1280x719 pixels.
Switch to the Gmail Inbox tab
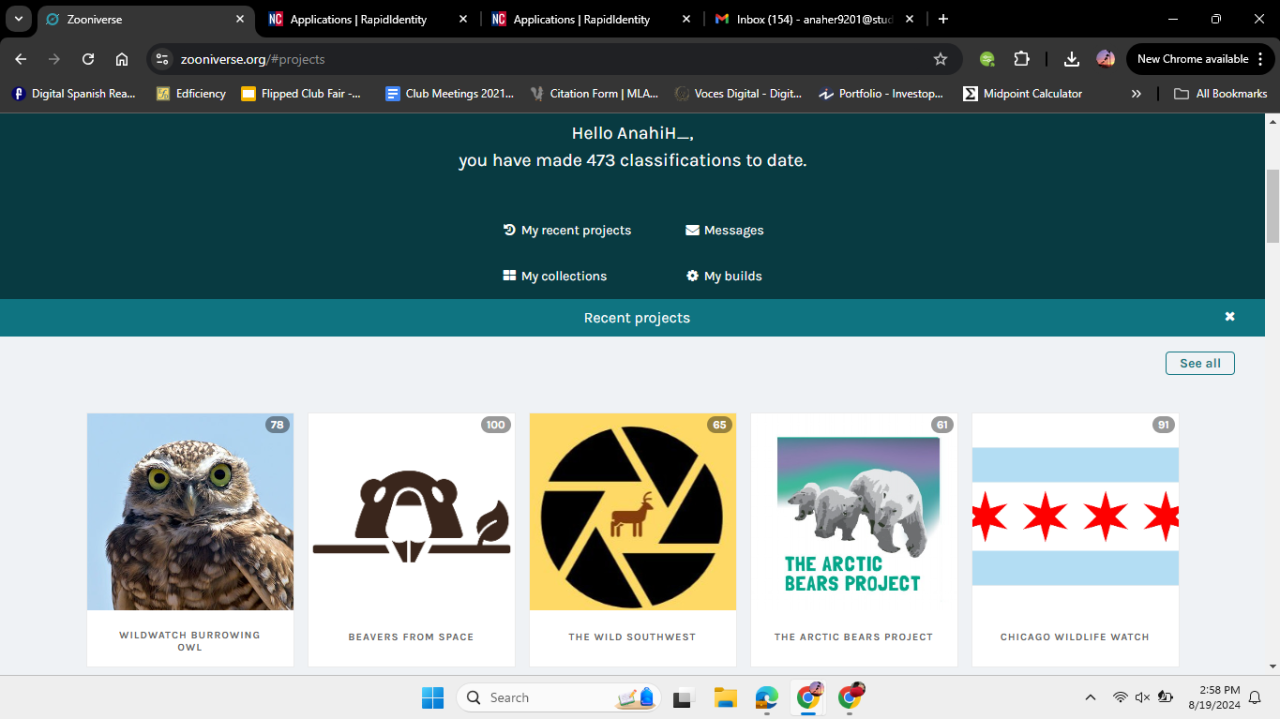tap(813, 19)
